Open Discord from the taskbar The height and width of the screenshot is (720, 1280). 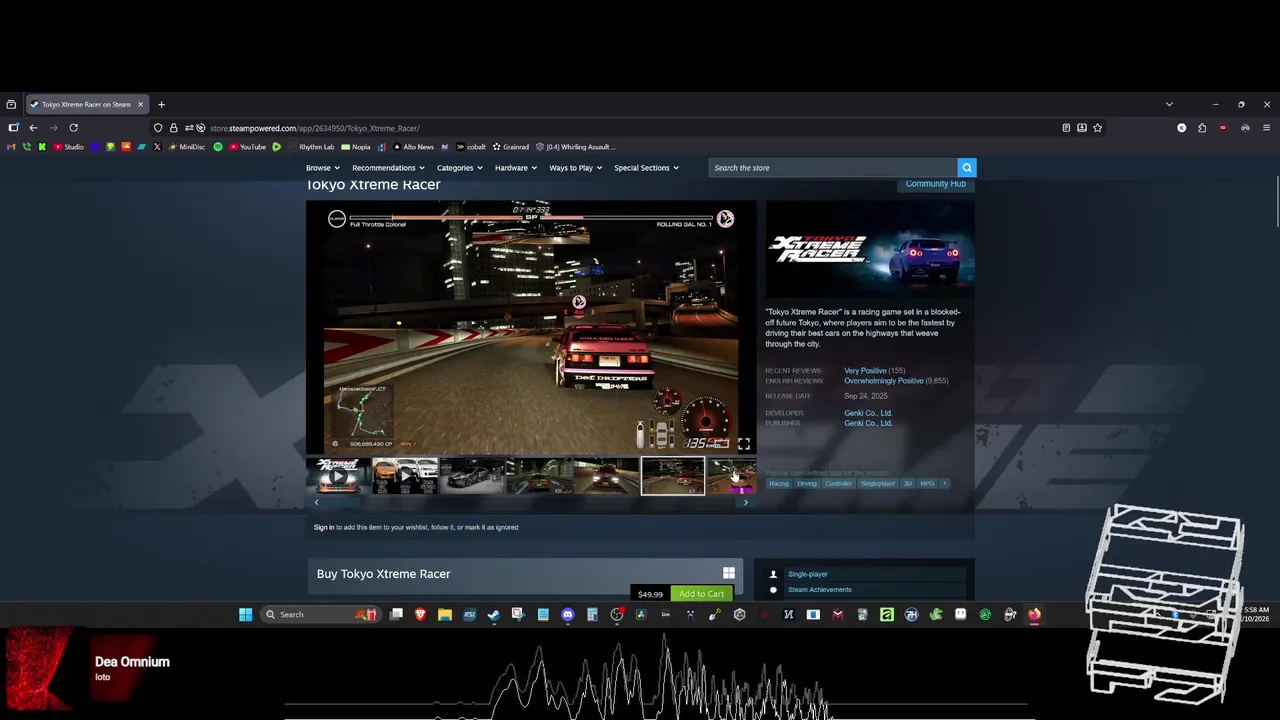(568, 614)
